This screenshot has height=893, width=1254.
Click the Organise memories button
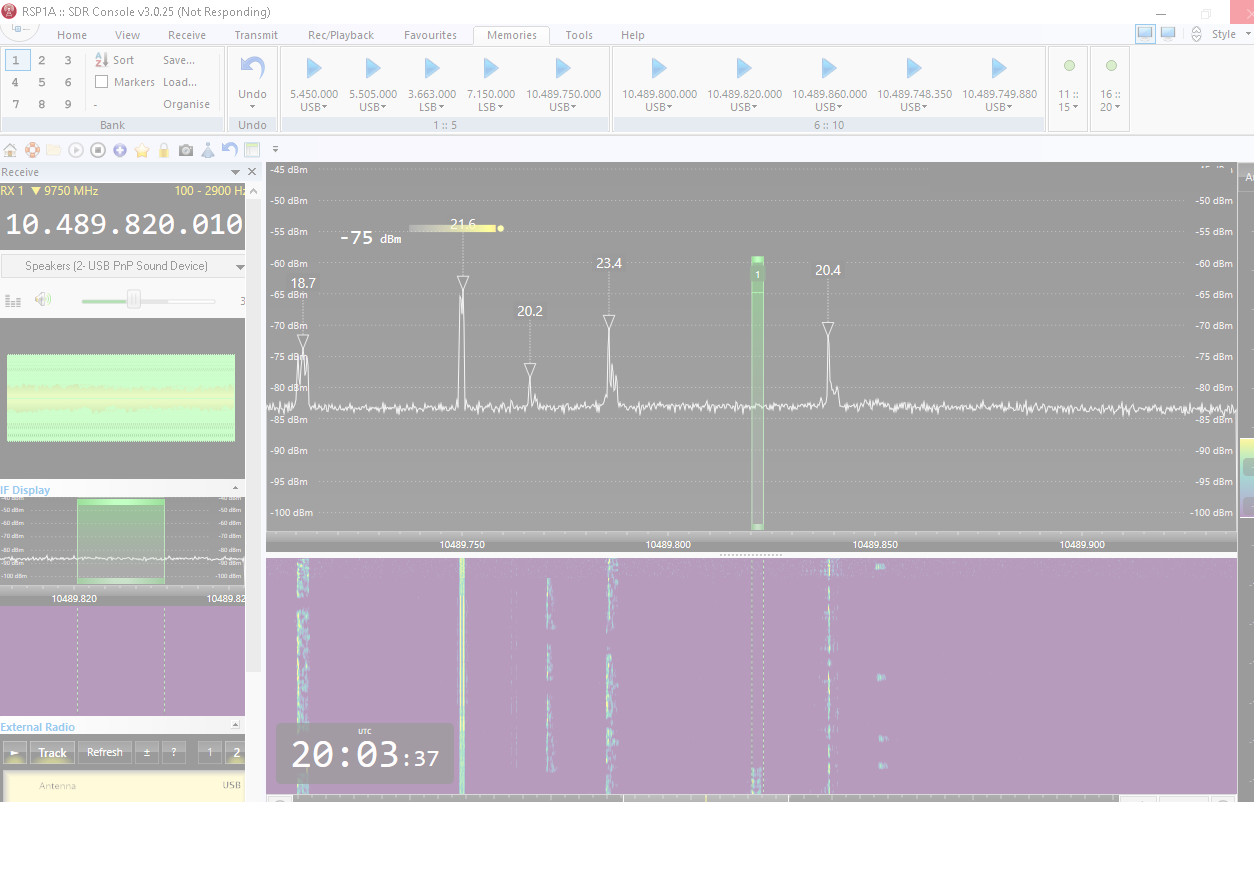tap(187, 104)
